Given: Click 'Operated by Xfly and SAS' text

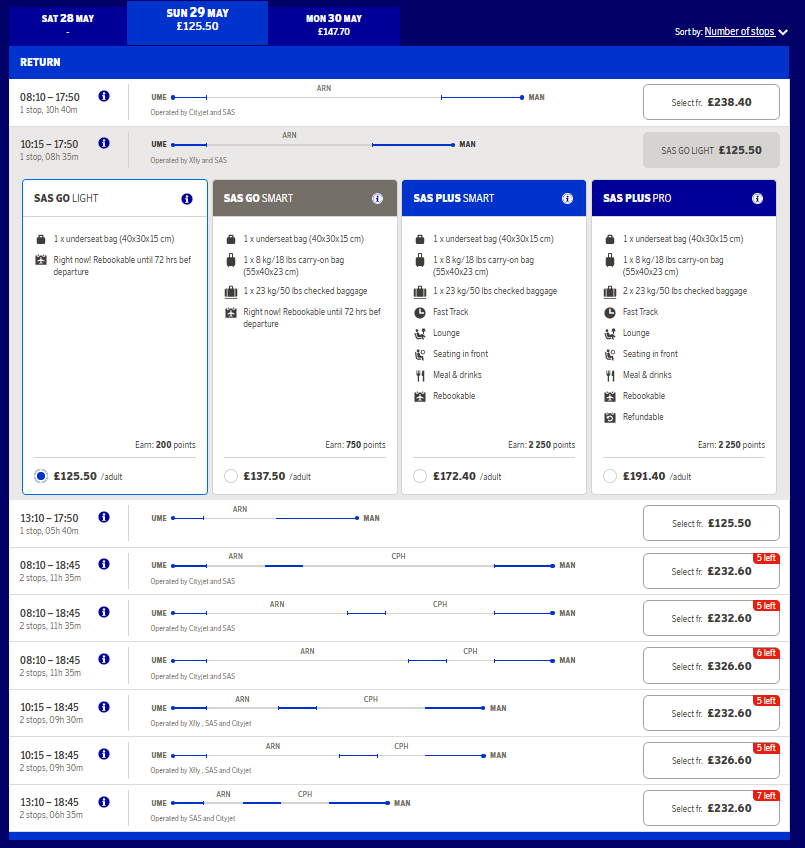Looking at the screenshot, I should click(x=189, y=160).
